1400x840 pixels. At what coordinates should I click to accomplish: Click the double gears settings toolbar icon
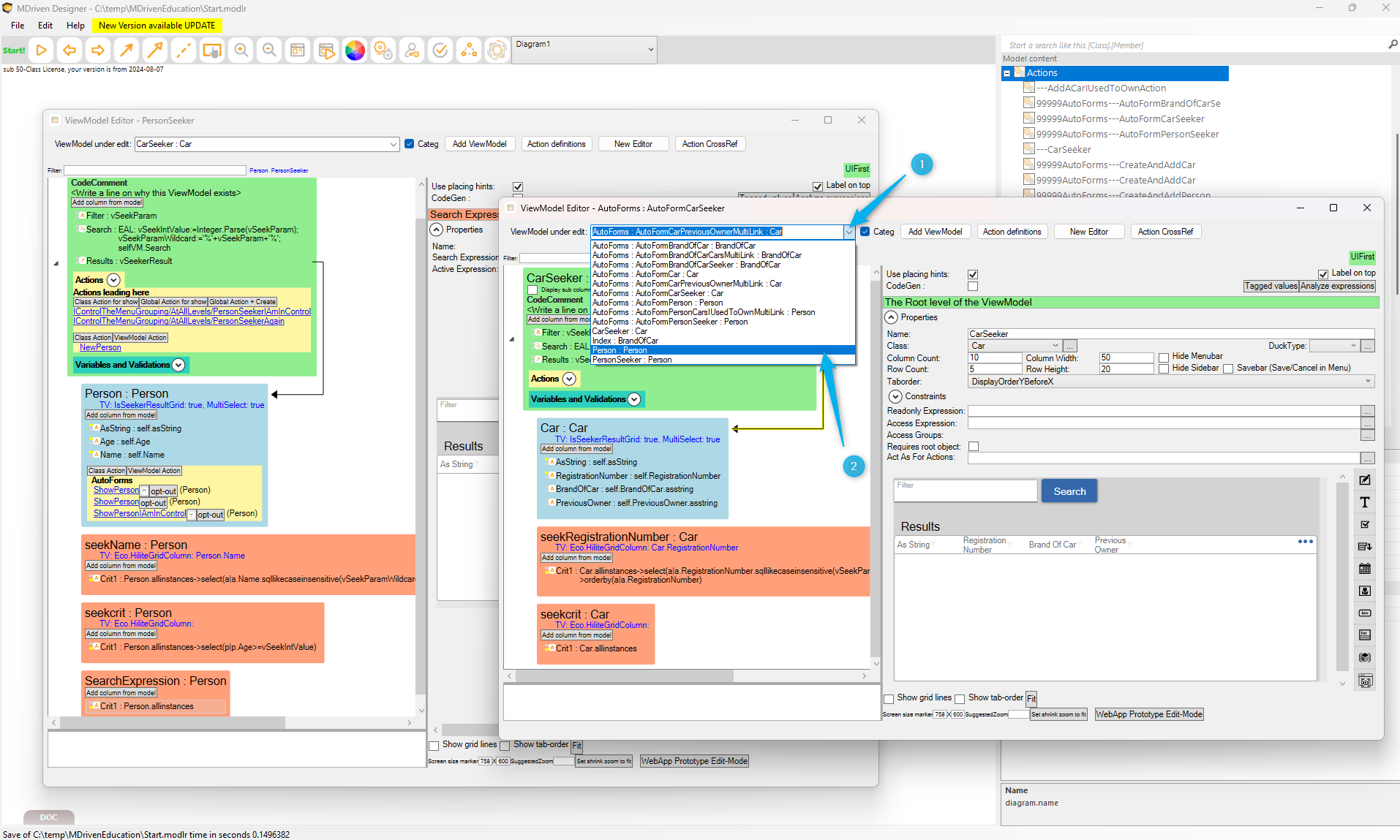(x=383, y=50)
